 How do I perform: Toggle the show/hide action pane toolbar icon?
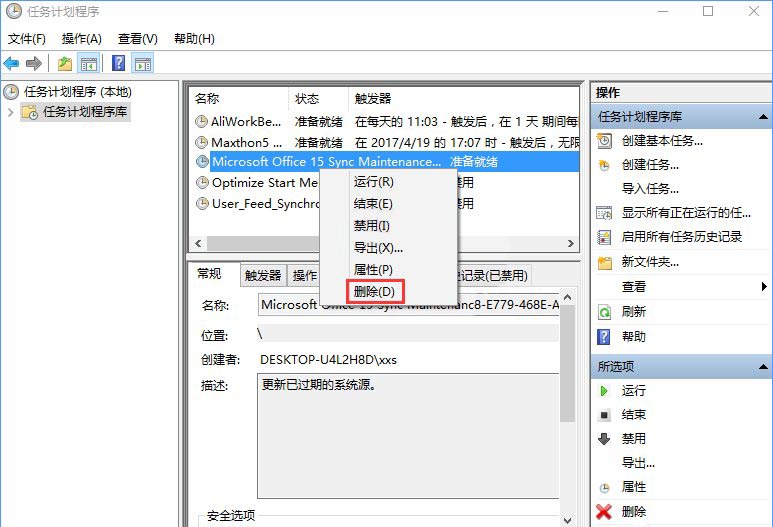[x=143, y=64]
